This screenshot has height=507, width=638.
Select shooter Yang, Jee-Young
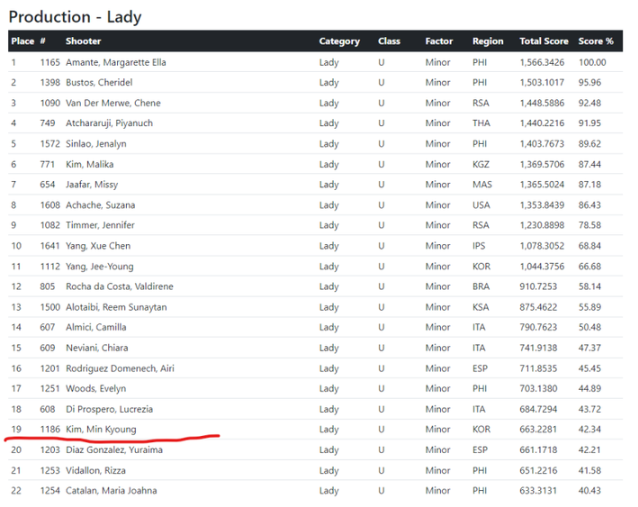(100, 266)
